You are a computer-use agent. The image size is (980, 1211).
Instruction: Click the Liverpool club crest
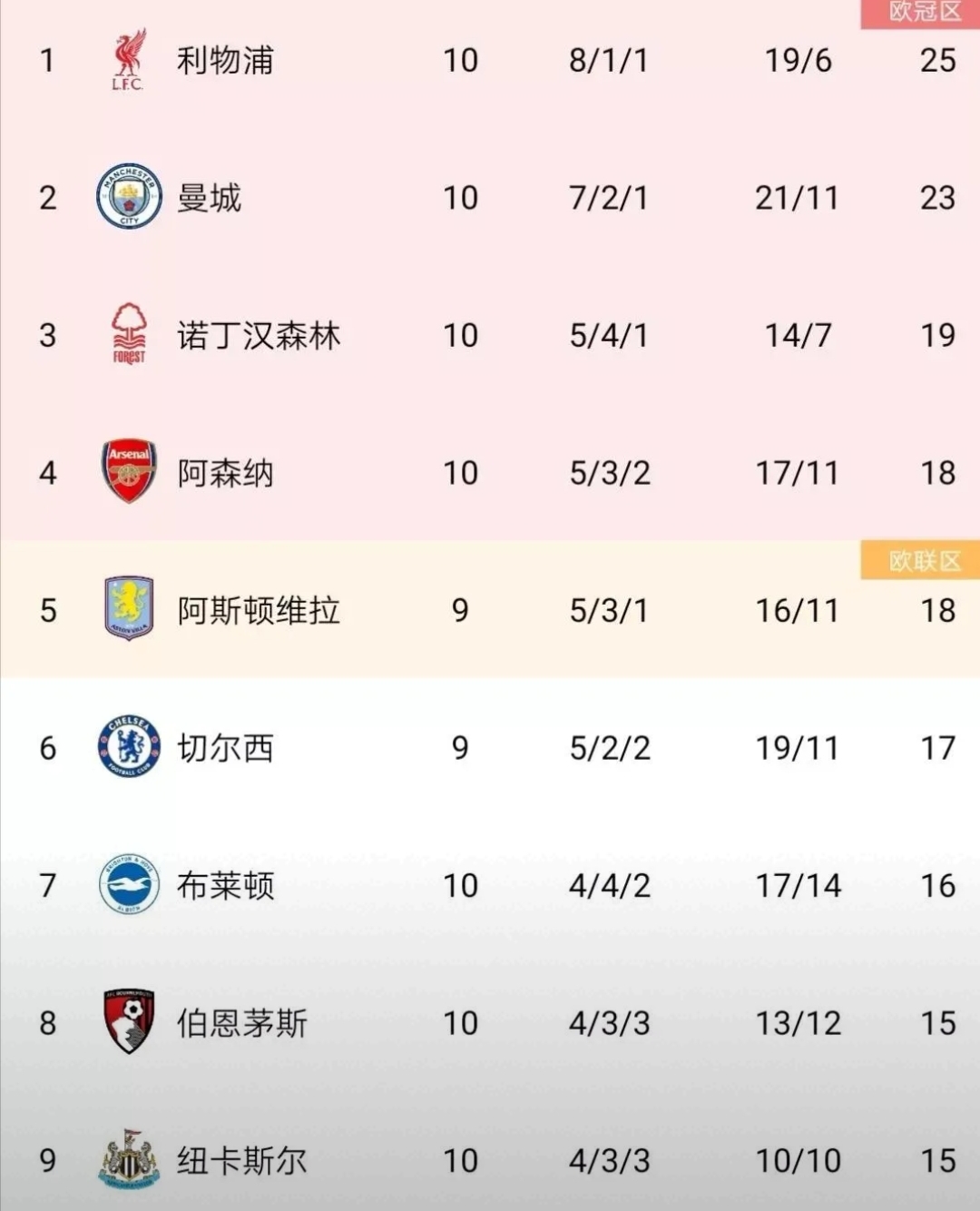[x=129, y=60]
